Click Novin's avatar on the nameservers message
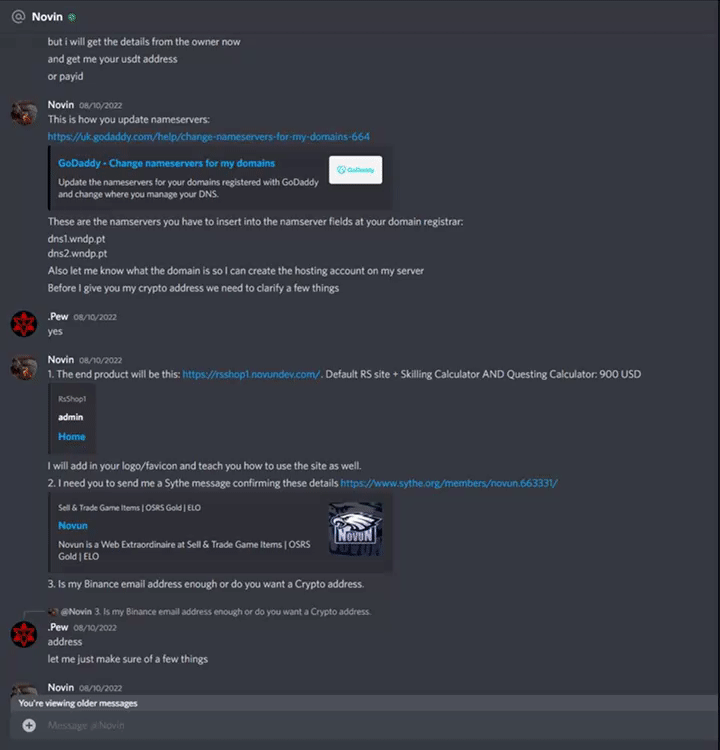This screenshot has height=750, width=720. point(24,113)
